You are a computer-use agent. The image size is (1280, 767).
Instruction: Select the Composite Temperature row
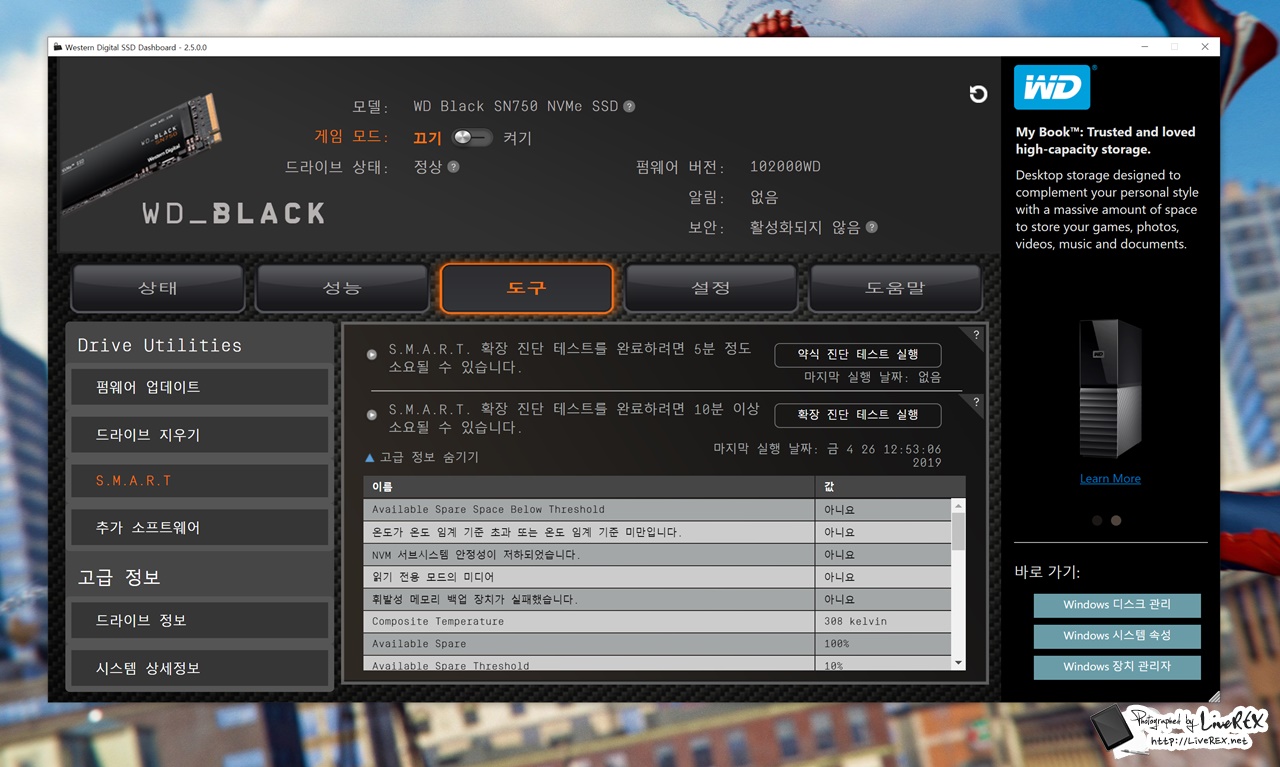click(x=657, y=621)
